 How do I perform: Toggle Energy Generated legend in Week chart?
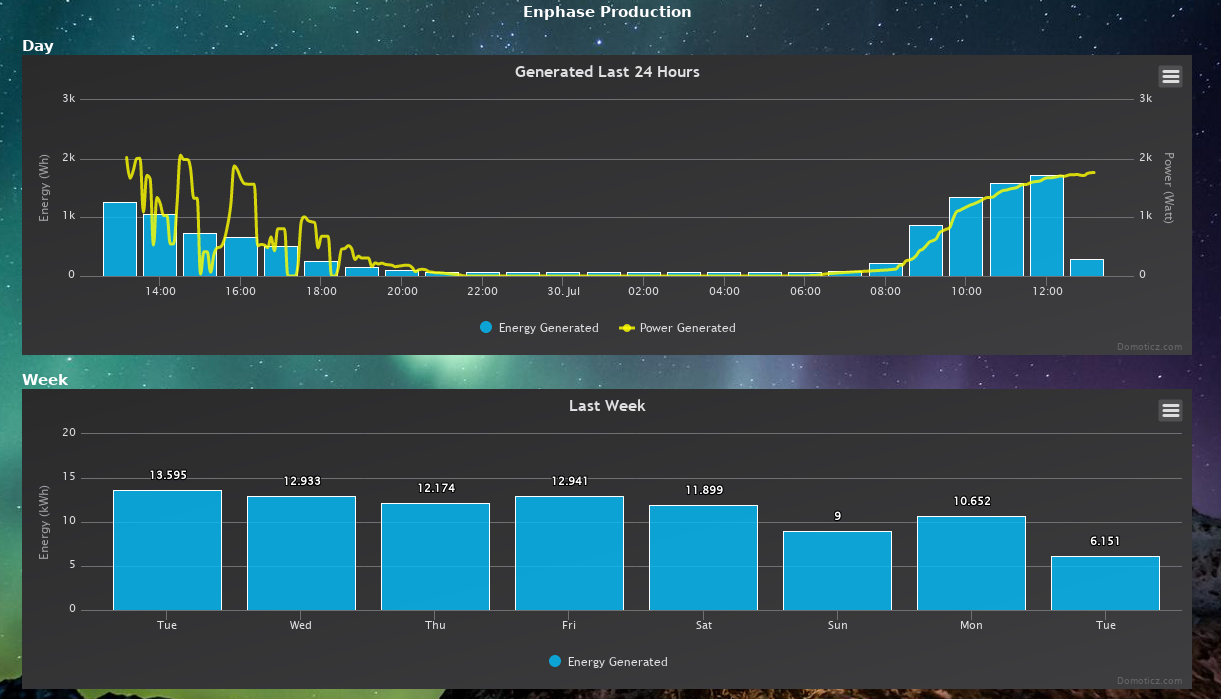click(x=608, y=662)
